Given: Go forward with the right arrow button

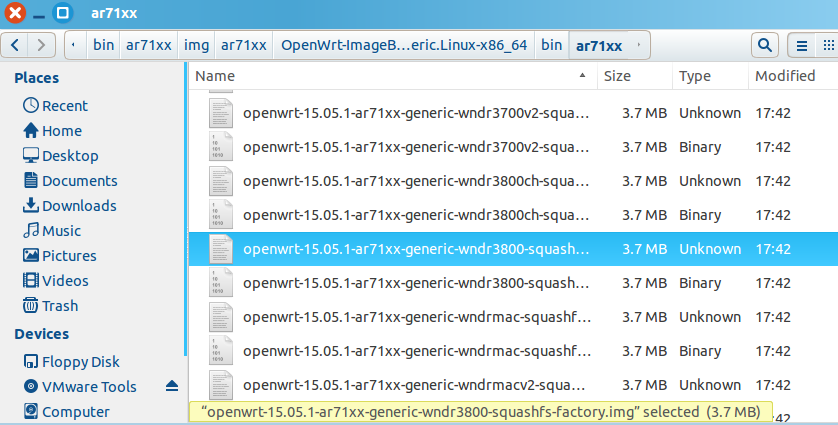Looking at the screenshot, I should click(x=41, y=45).
